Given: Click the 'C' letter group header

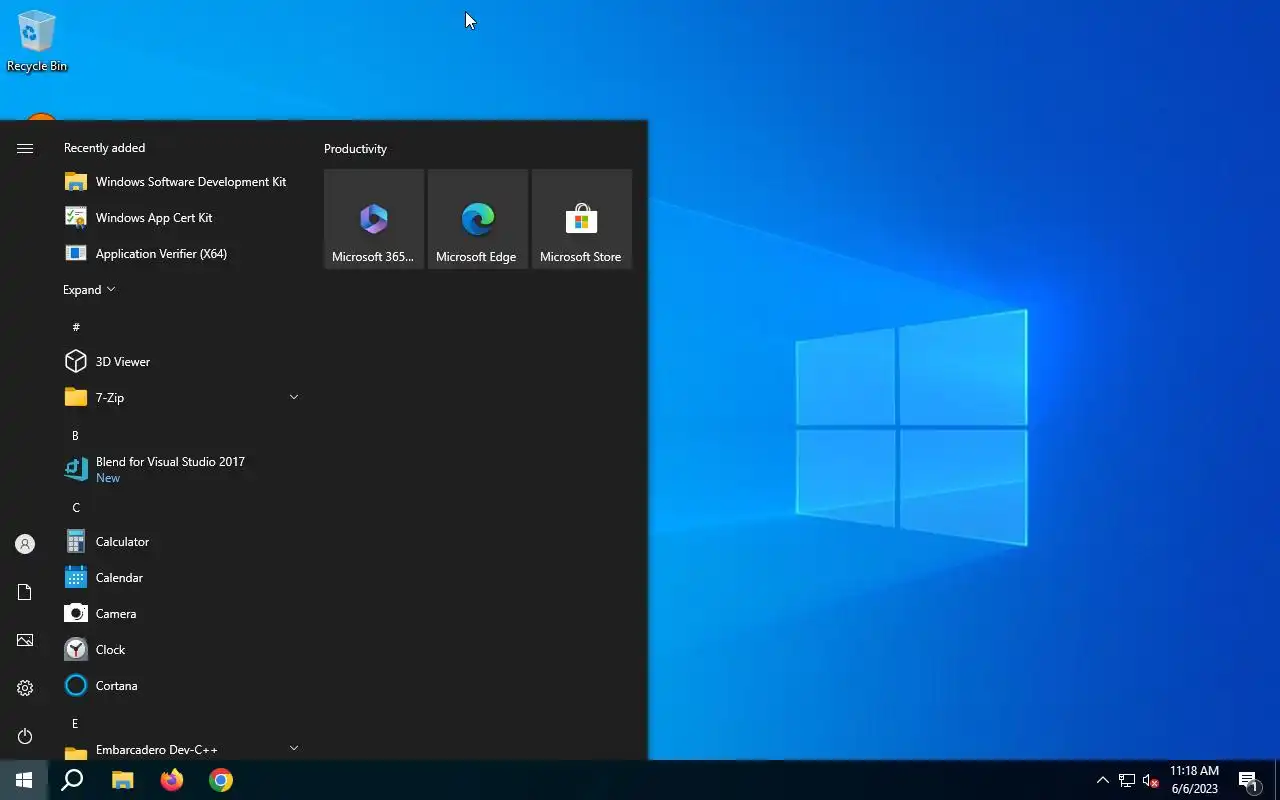Looking at the screenshot, I should pos(76,507).
